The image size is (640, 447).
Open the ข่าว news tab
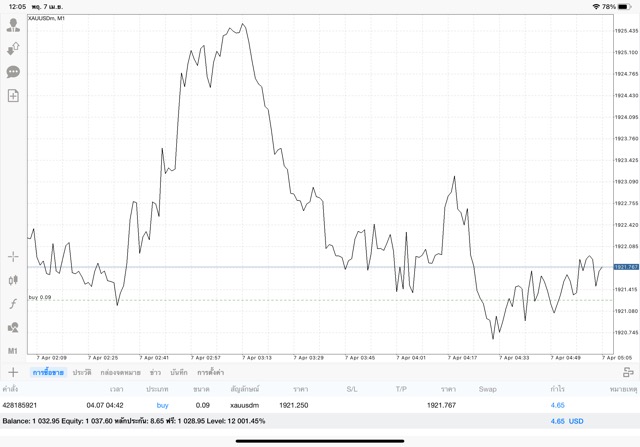tap(155, 372)
